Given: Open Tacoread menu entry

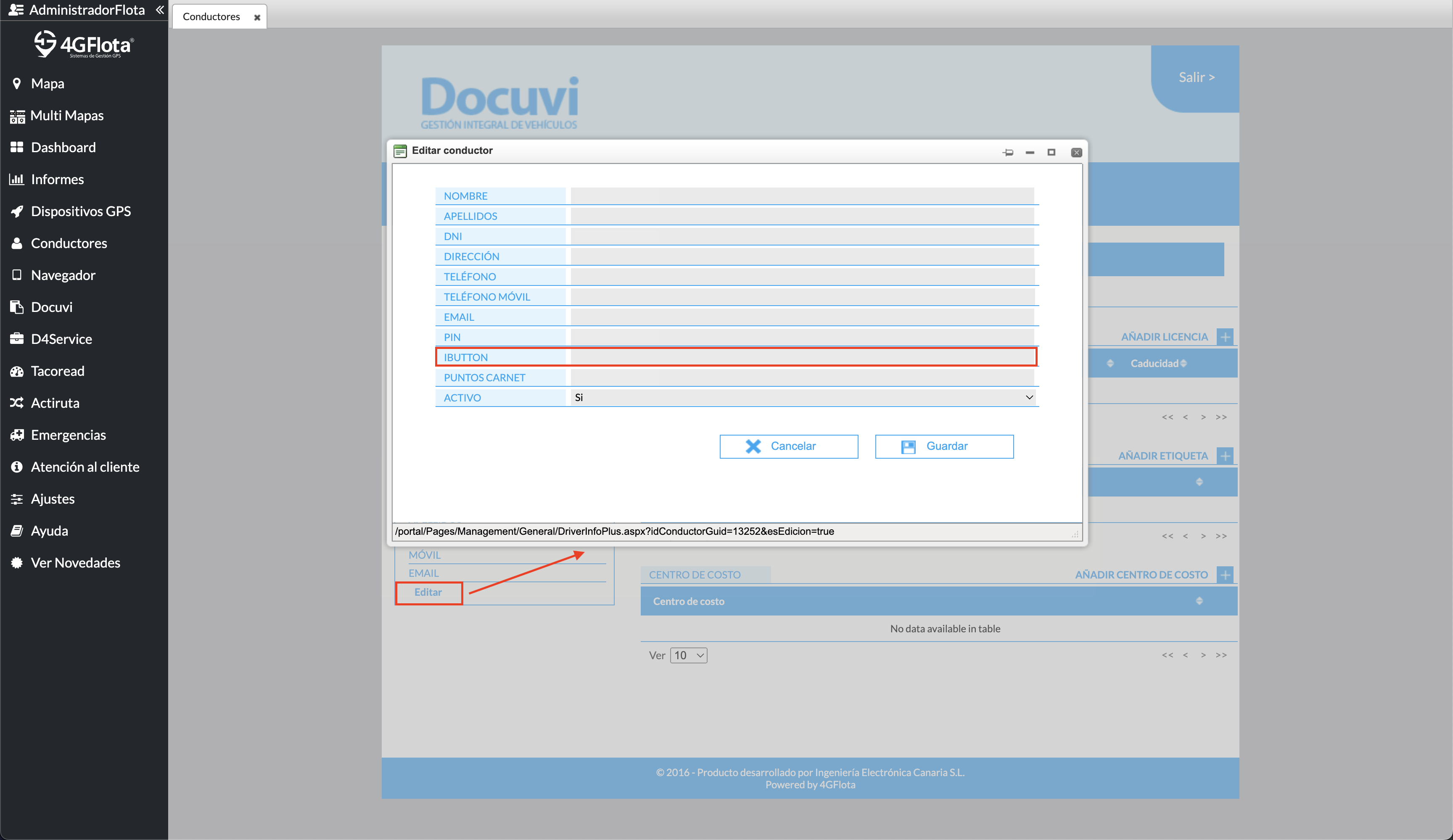Looking at the screenshot, I should (x=58, y=371).
